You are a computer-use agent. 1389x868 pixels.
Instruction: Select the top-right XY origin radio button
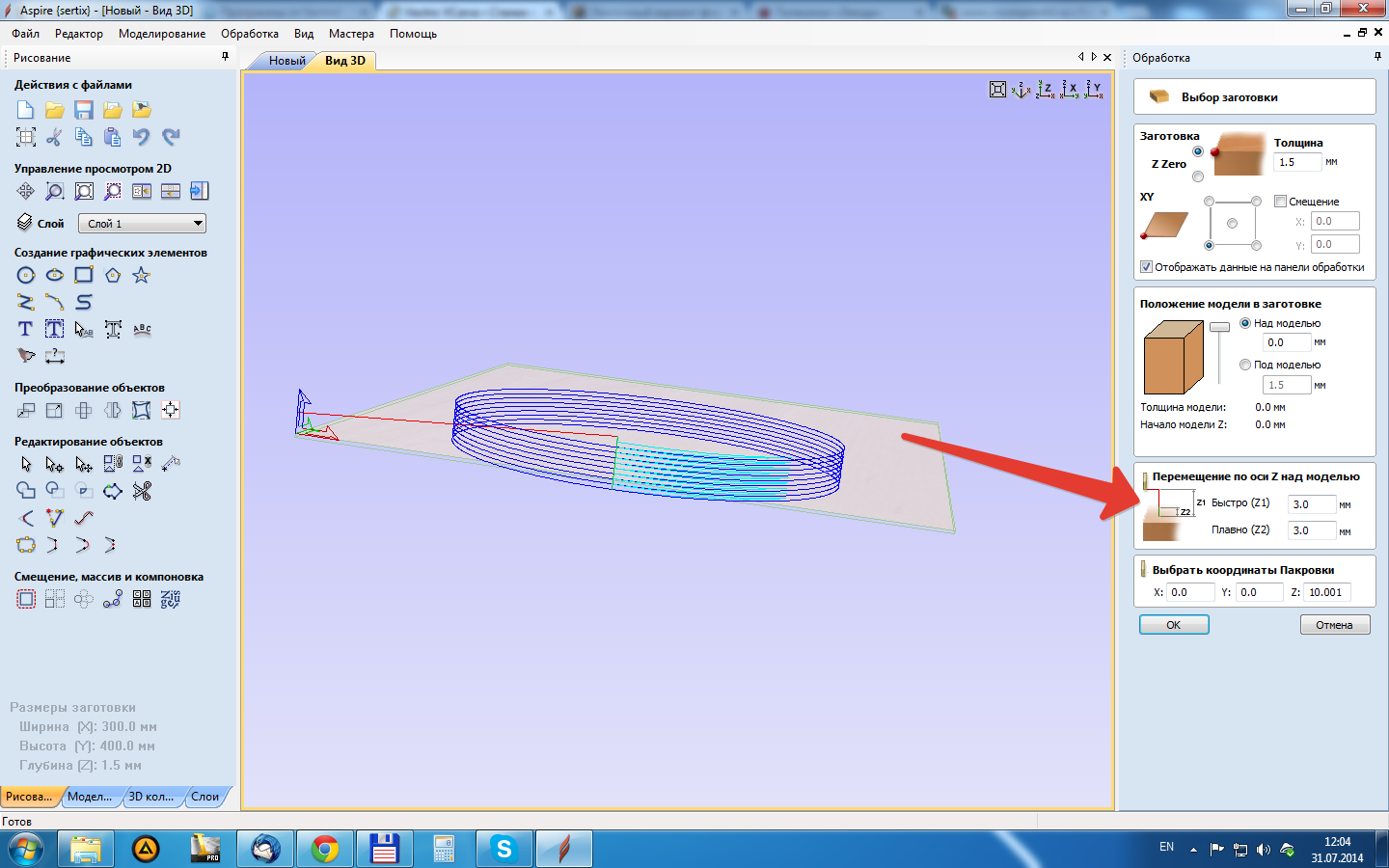coord(1256,201)
